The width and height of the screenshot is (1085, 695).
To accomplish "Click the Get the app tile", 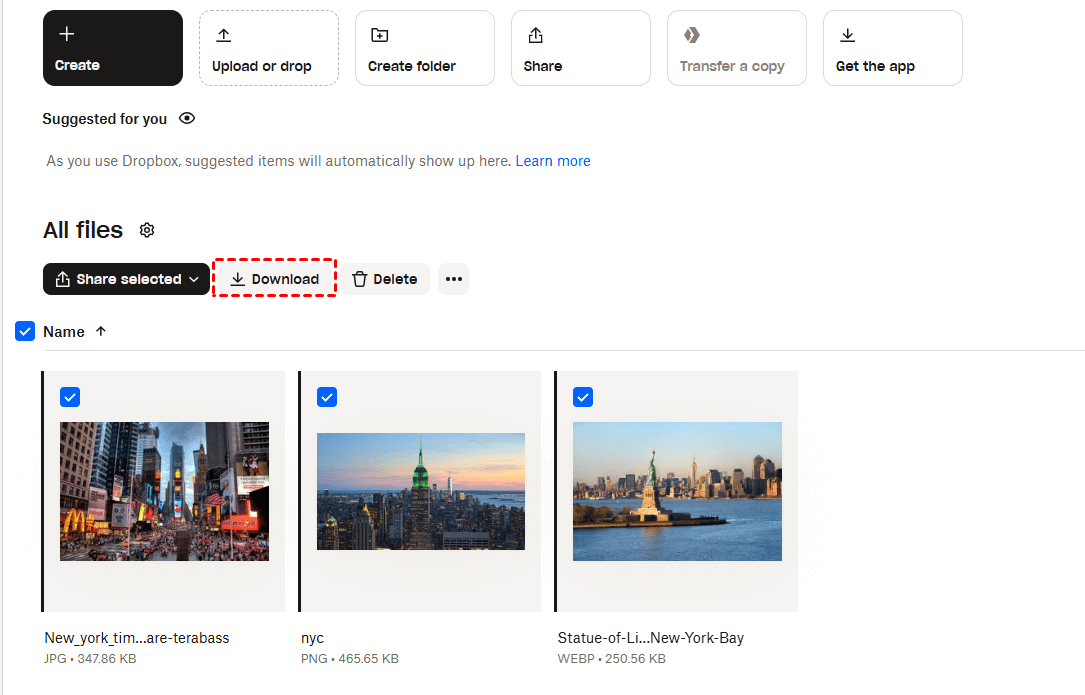I will (892, 48).
